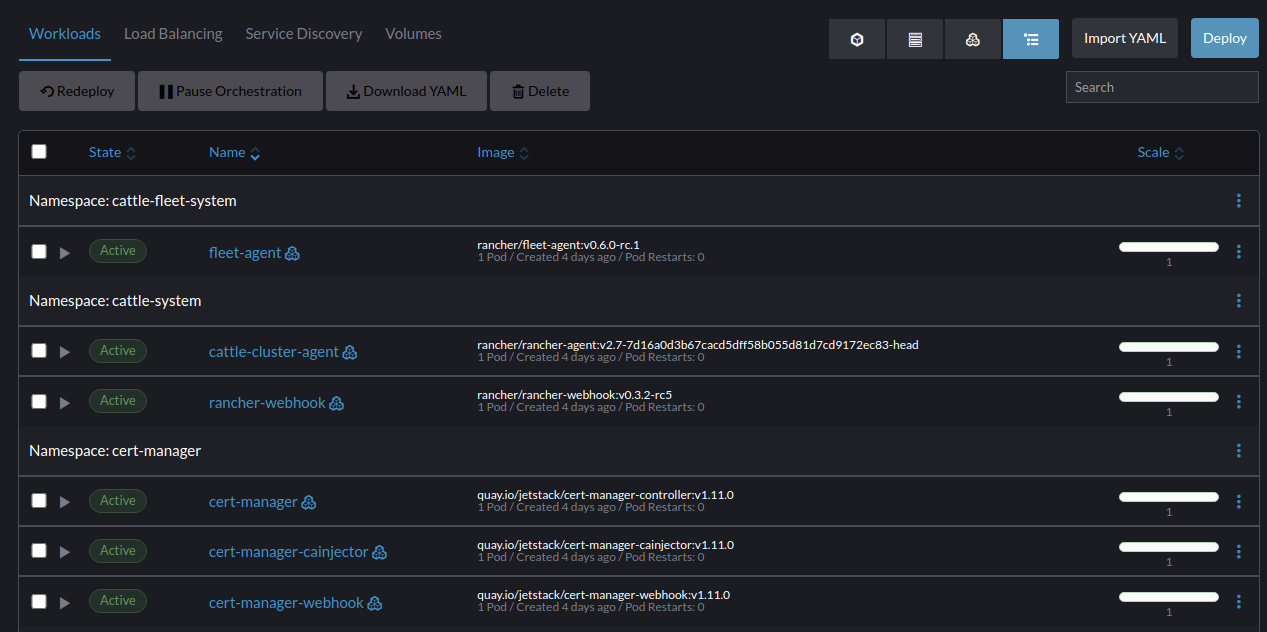
Task: Click the Deploy button
Action: [1224, 38]
